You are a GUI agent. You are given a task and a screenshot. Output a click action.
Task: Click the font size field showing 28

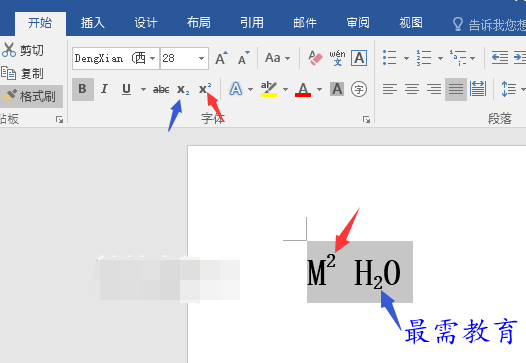pyautogui.click(x=178, y=58)
